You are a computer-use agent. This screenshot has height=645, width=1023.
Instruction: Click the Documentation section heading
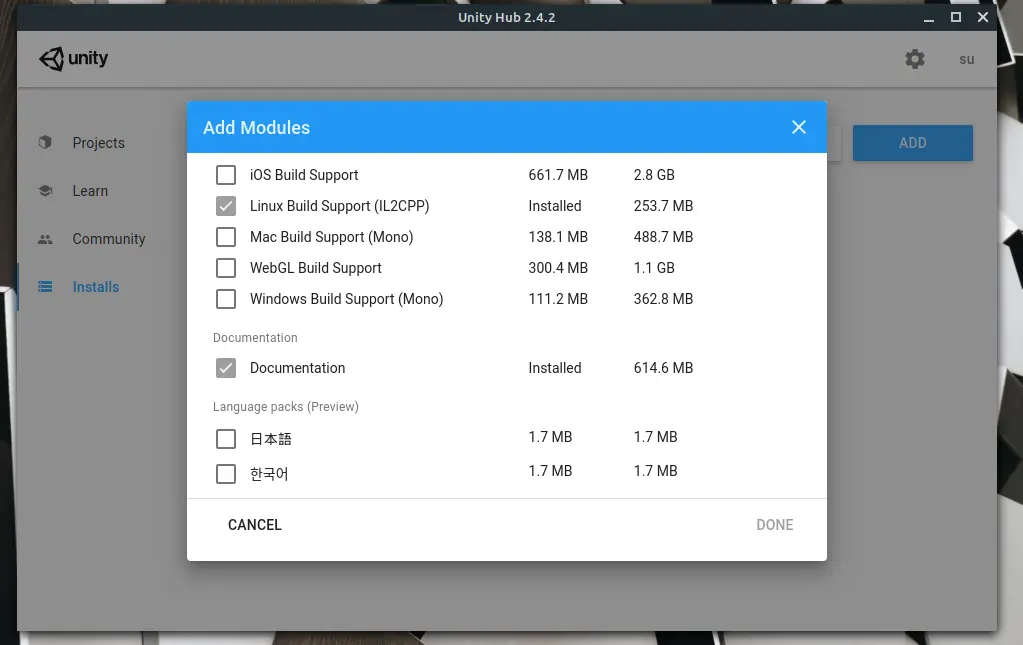click(x=255, y=338)
